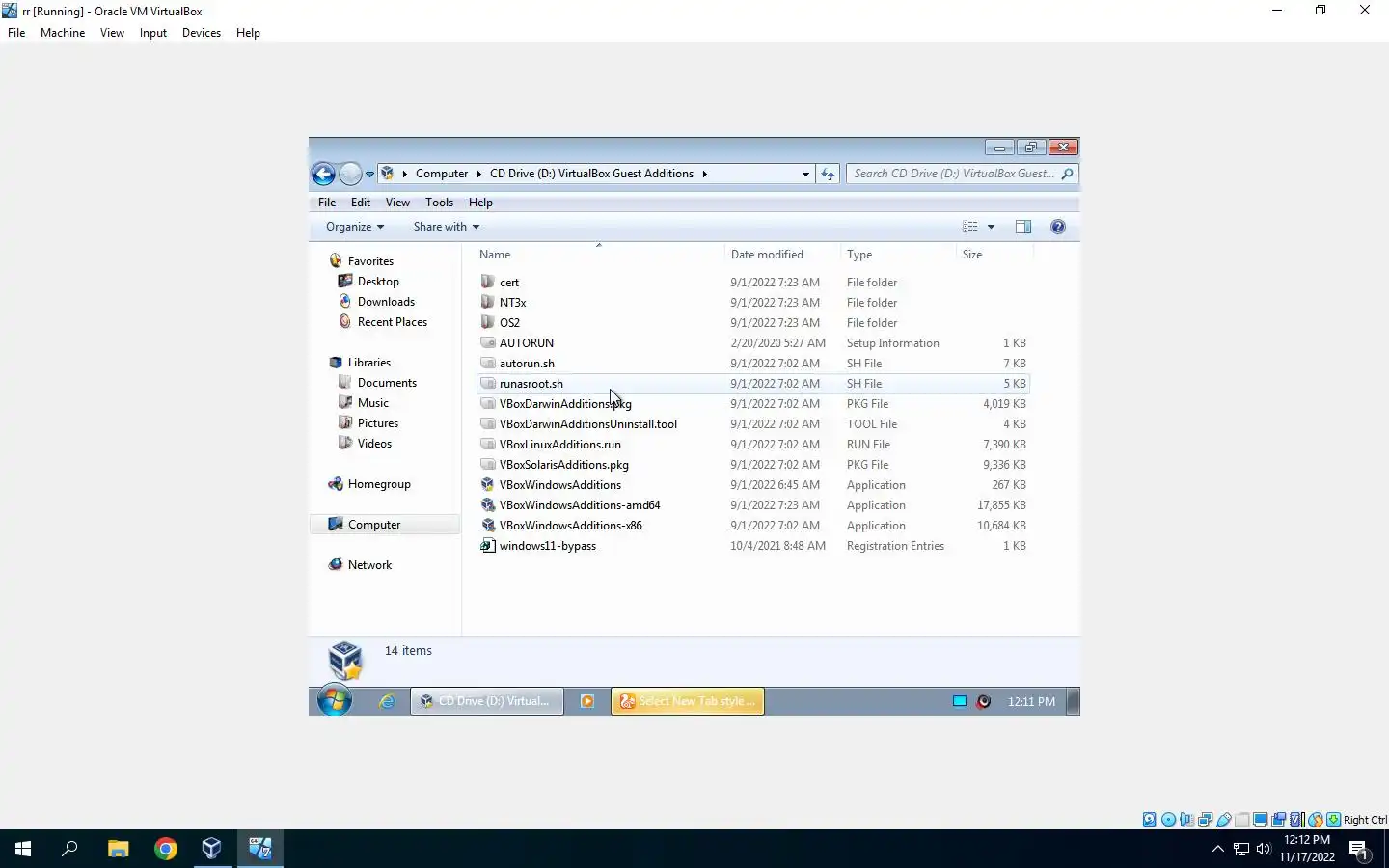Open Windows Media Player taskbar button
The image size is (1389, 868).
tap(586, 701)
